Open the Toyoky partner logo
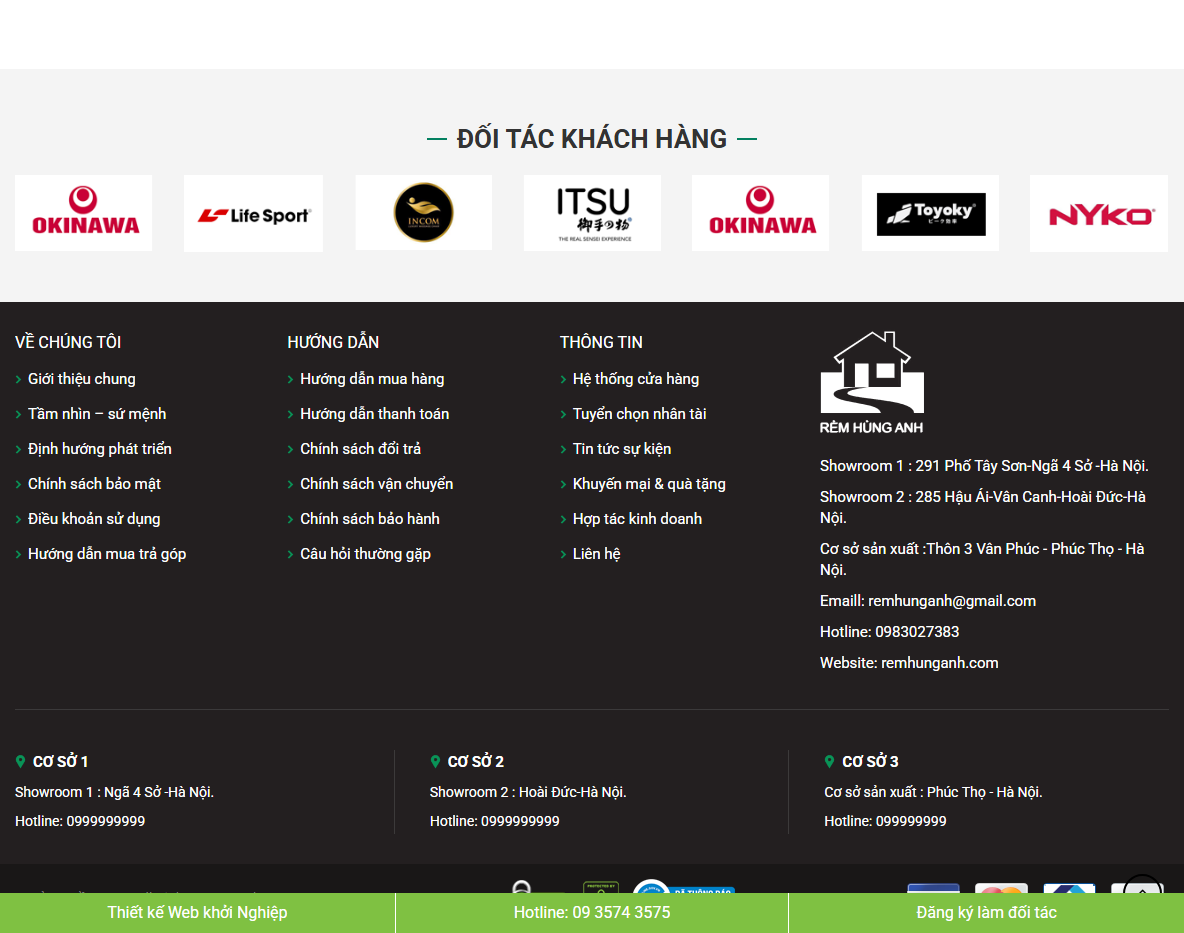The image size is (1184, 933). 930,212
